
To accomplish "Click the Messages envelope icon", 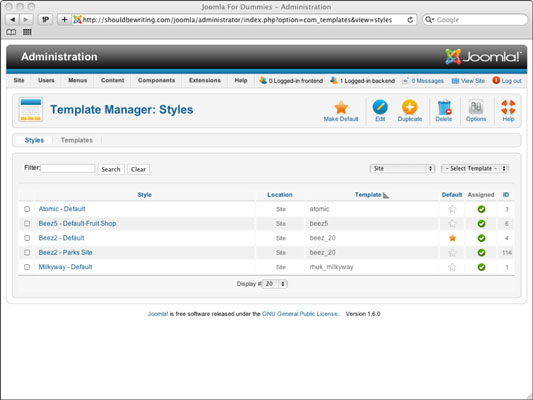I will coord(406,81).
